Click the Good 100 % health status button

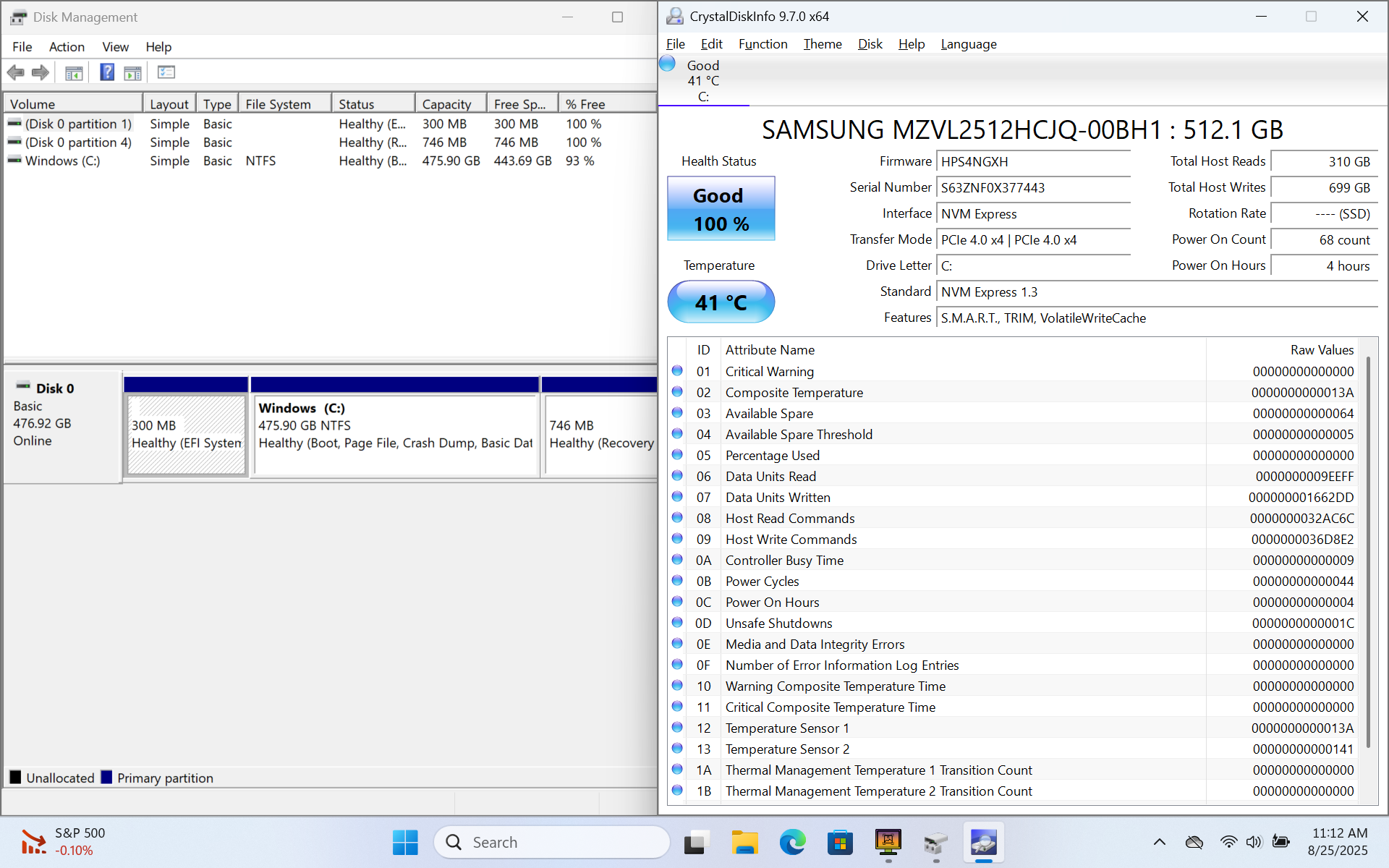point(721,209)
